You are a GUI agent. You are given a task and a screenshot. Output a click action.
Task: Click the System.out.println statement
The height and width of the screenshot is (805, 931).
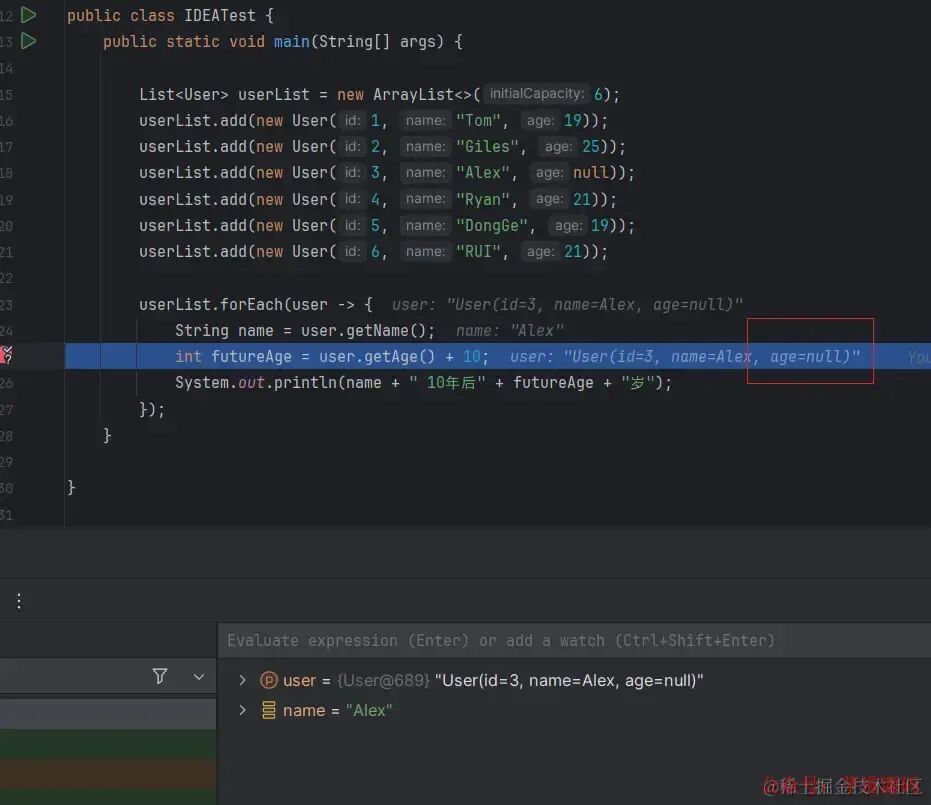[423, 383]
